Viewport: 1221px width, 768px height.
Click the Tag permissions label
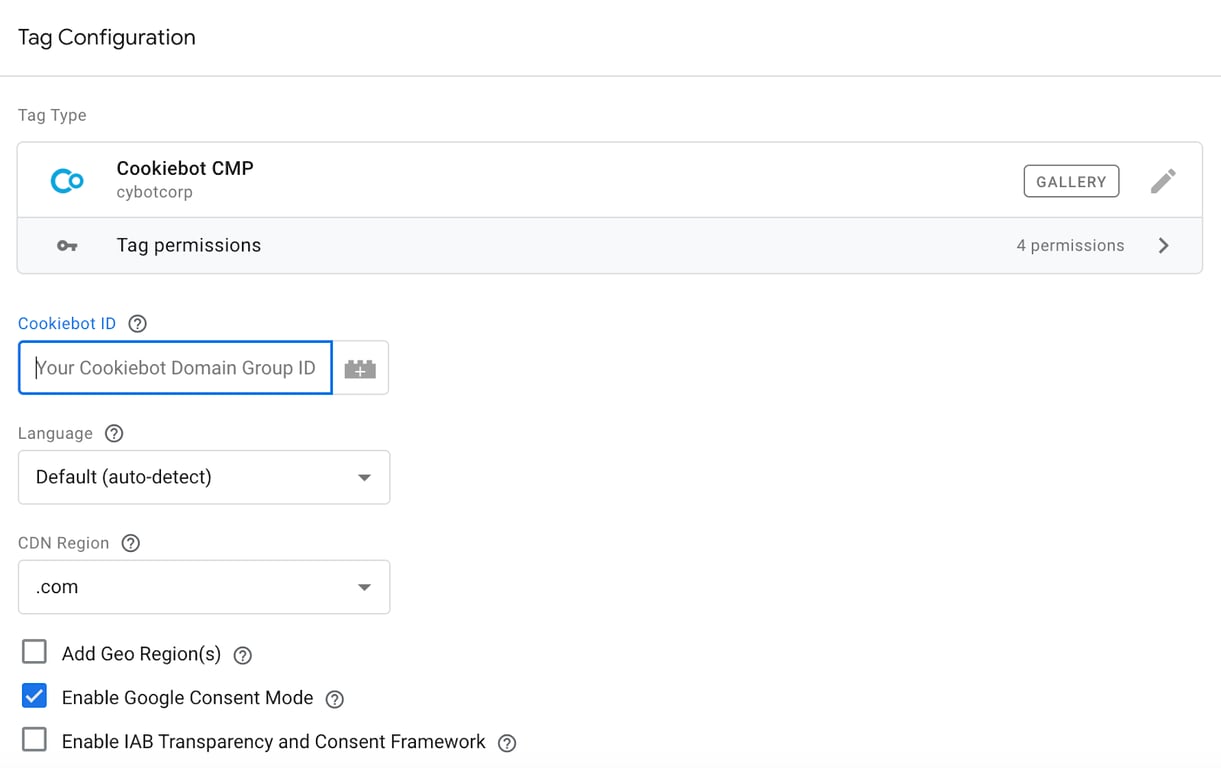pyautogui.click(x=189, y=245)
